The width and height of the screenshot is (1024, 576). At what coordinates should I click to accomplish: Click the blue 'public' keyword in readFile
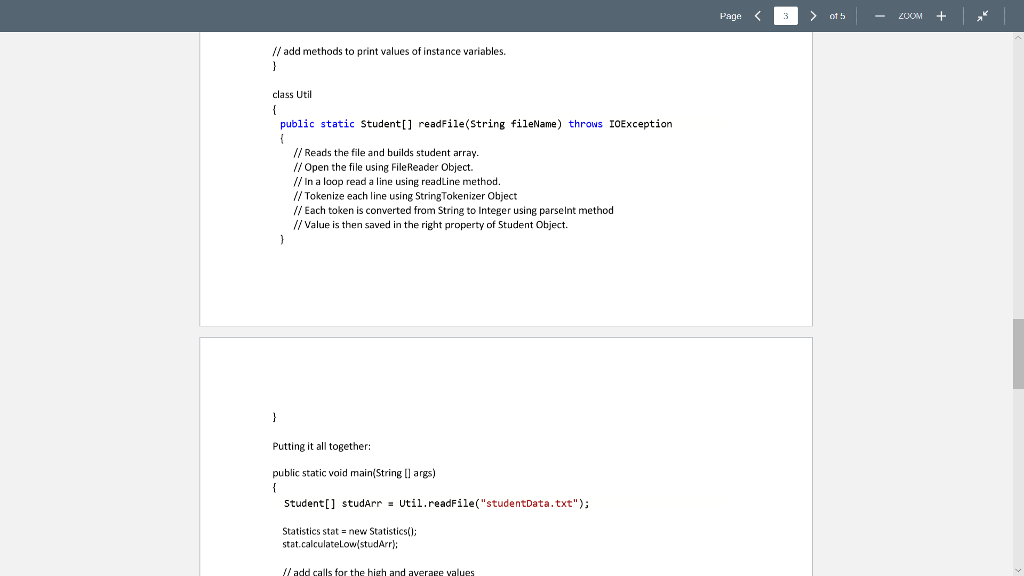(297, 124)
